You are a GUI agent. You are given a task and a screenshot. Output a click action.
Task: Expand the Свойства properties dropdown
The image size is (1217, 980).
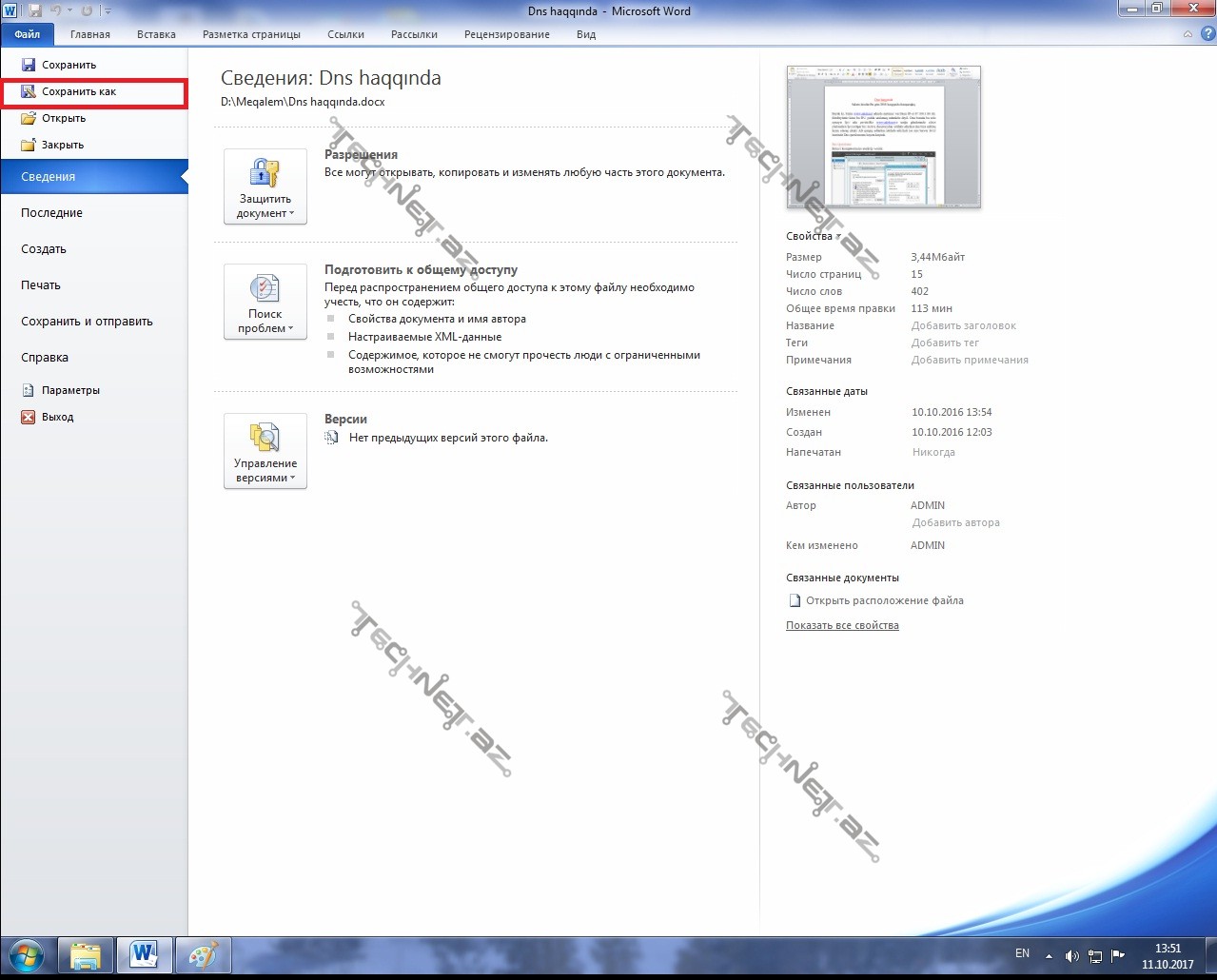pos(813,236)
